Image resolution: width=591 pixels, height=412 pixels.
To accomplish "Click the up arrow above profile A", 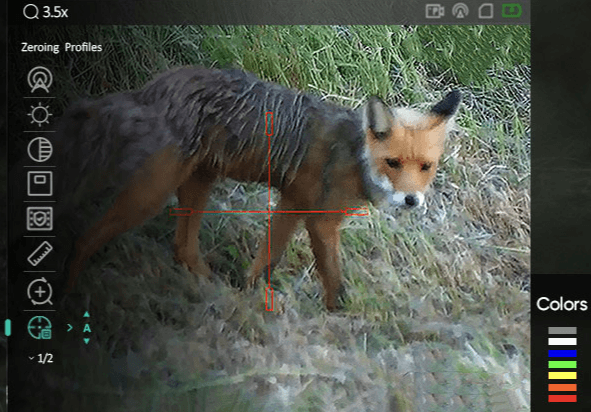I will (87, 314).
